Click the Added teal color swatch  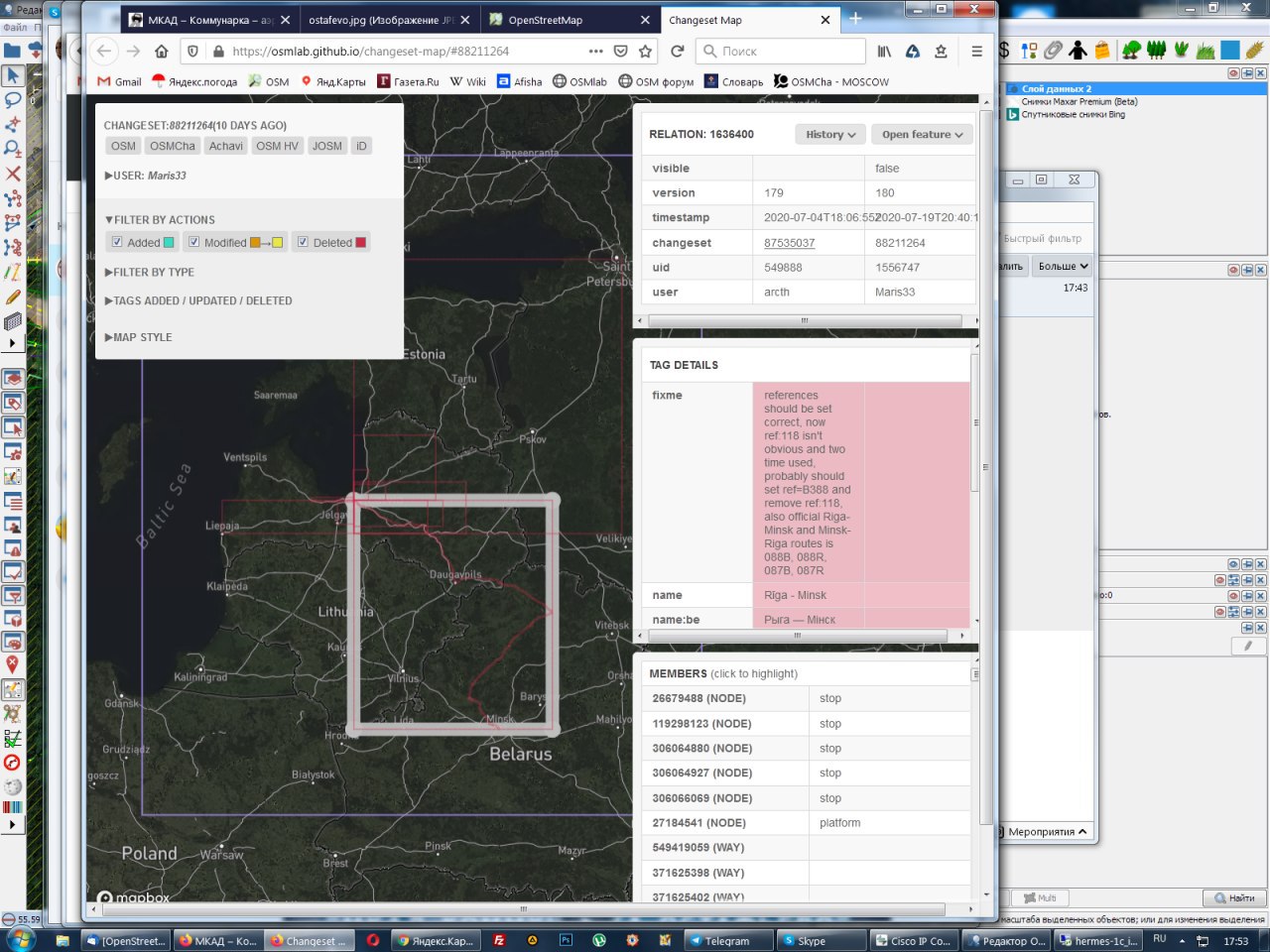tap(169, 242)
